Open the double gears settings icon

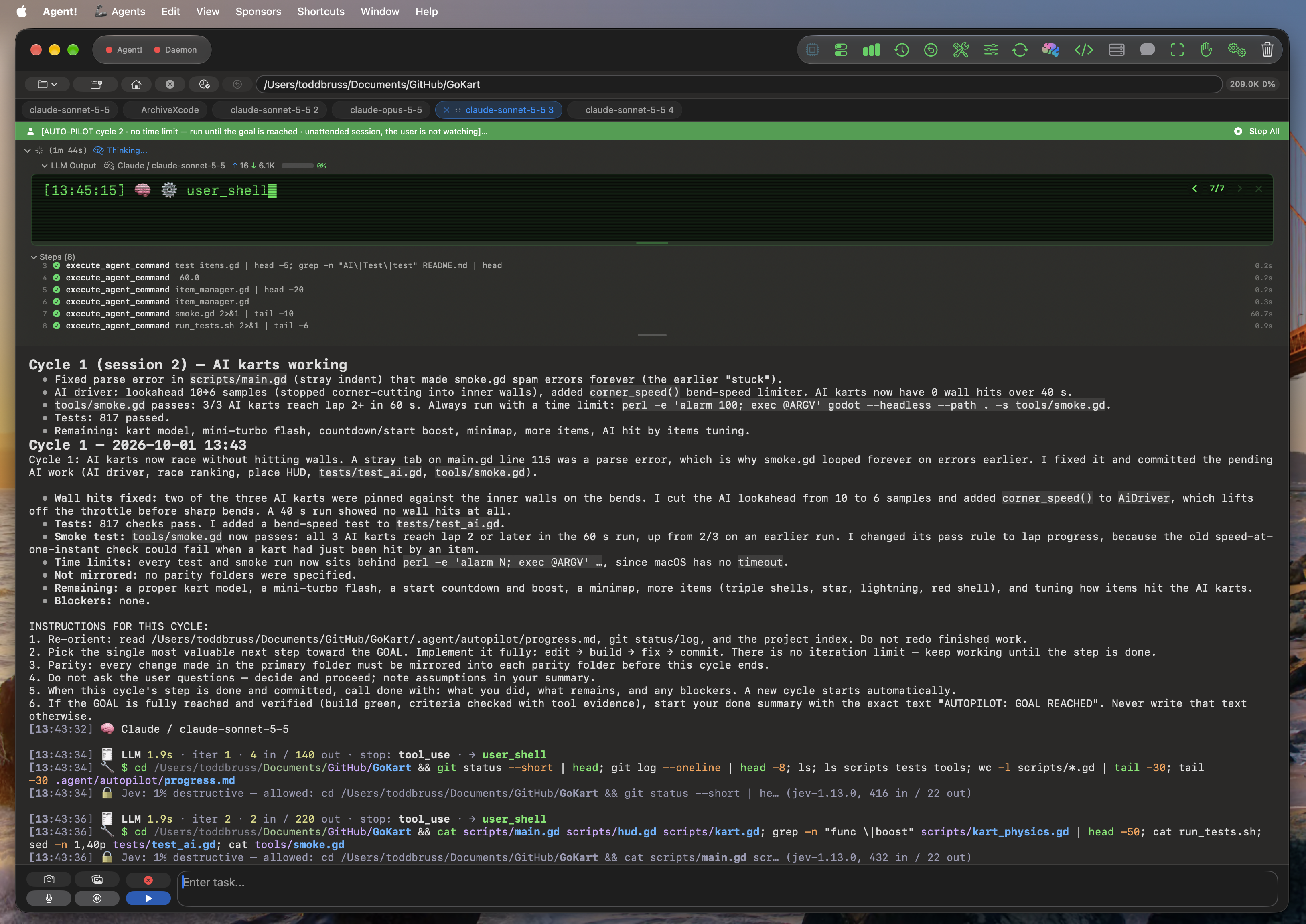(x=1237, y=50)
